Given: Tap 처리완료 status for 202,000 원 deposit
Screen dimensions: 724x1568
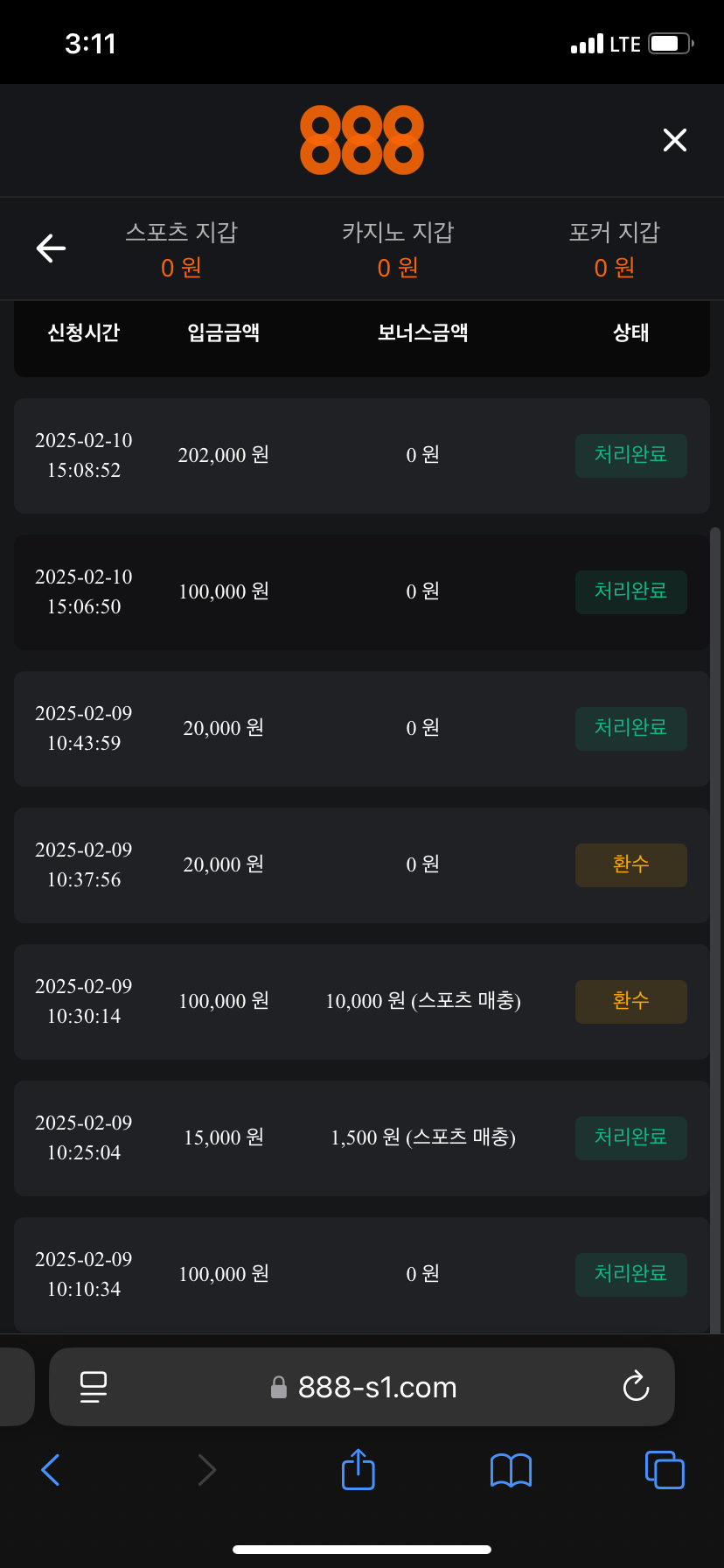Looking at the screenshot, I should tap(630, 455).
